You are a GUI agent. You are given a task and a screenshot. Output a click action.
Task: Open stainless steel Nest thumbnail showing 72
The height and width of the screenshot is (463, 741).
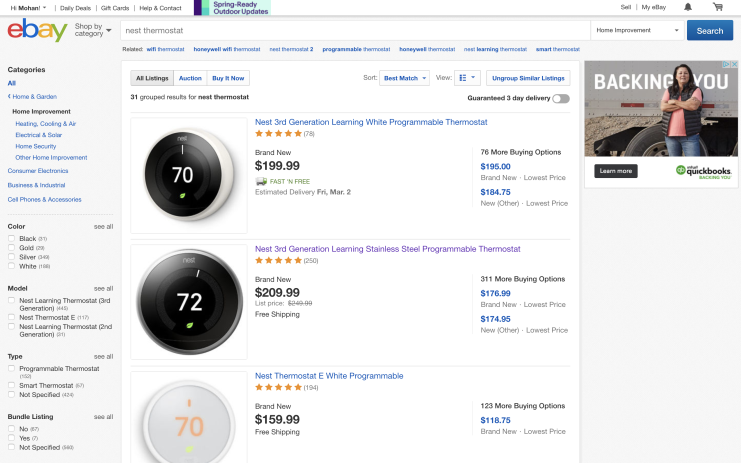click(189, 302)
